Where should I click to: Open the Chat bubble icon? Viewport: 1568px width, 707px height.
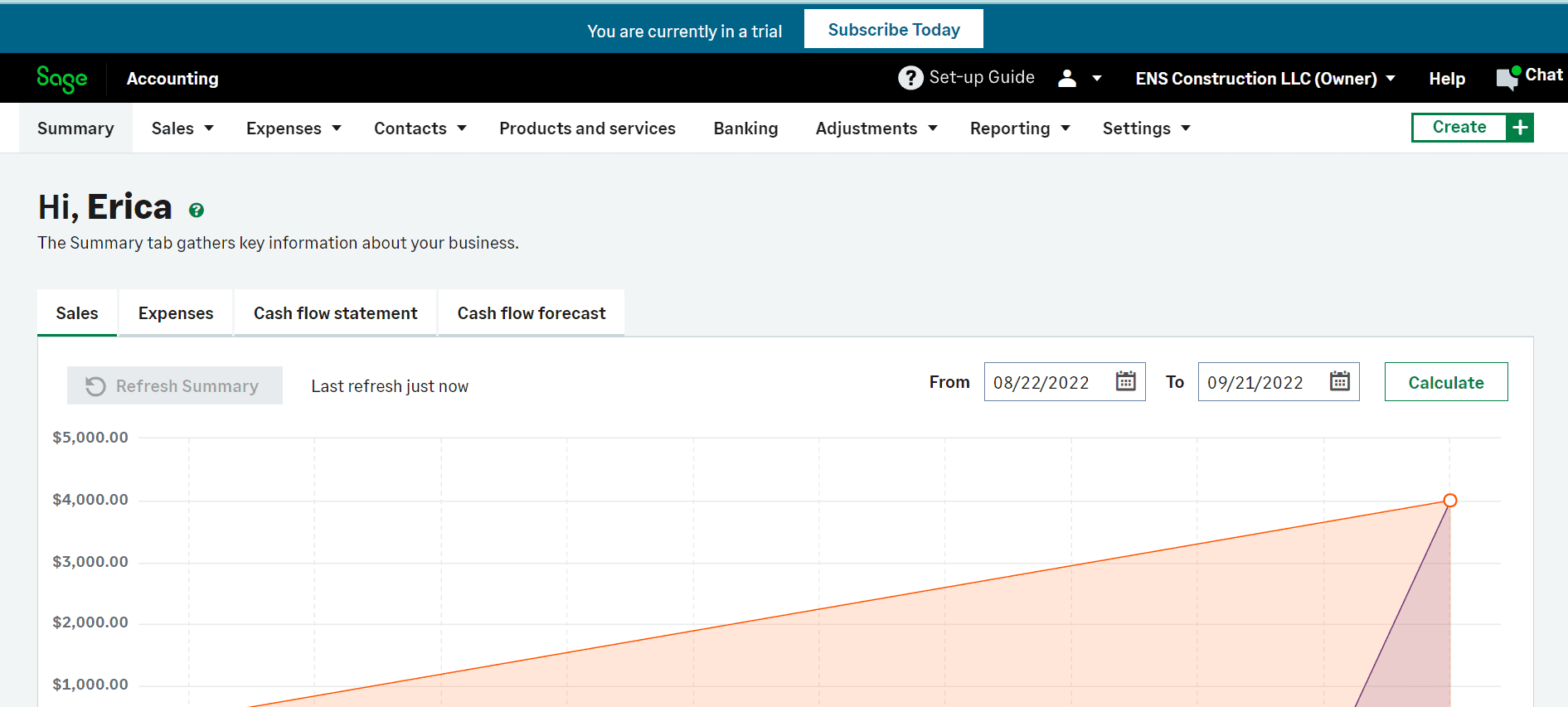click(x=1508, y=78)
